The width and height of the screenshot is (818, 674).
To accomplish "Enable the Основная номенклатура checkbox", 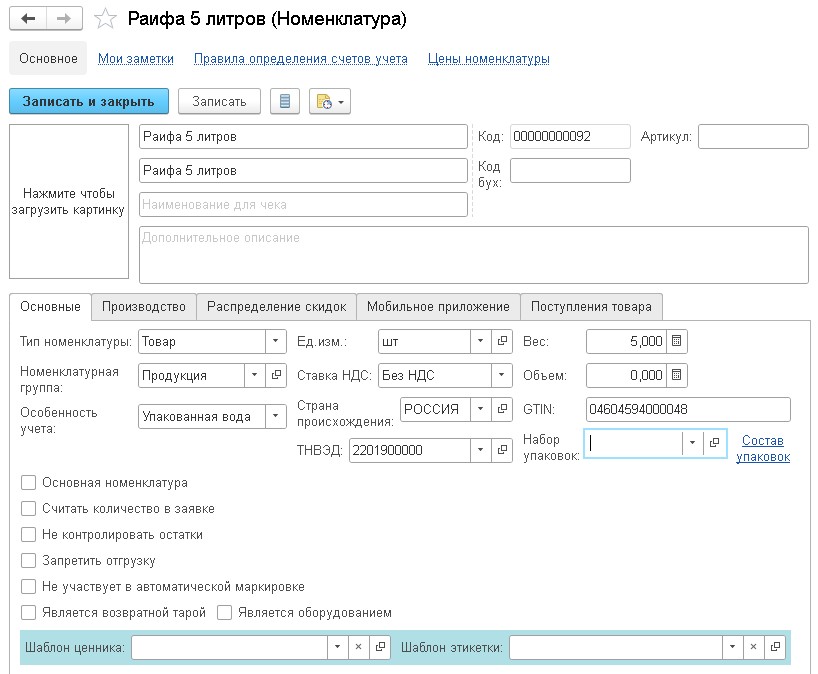I will click(29, 483).
